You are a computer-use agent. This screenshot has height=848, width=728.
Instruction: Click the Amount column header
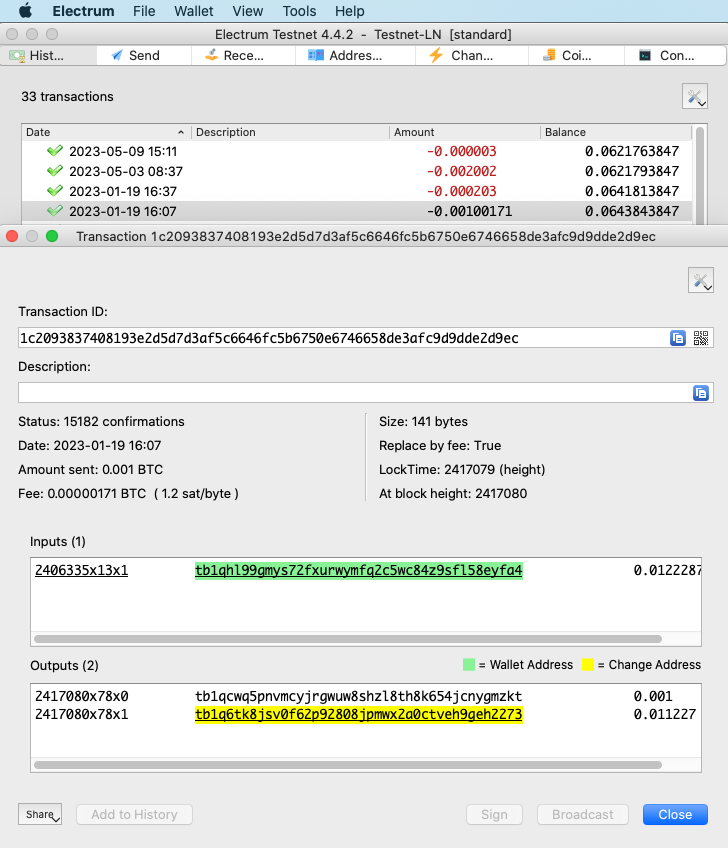pos(465,132)
